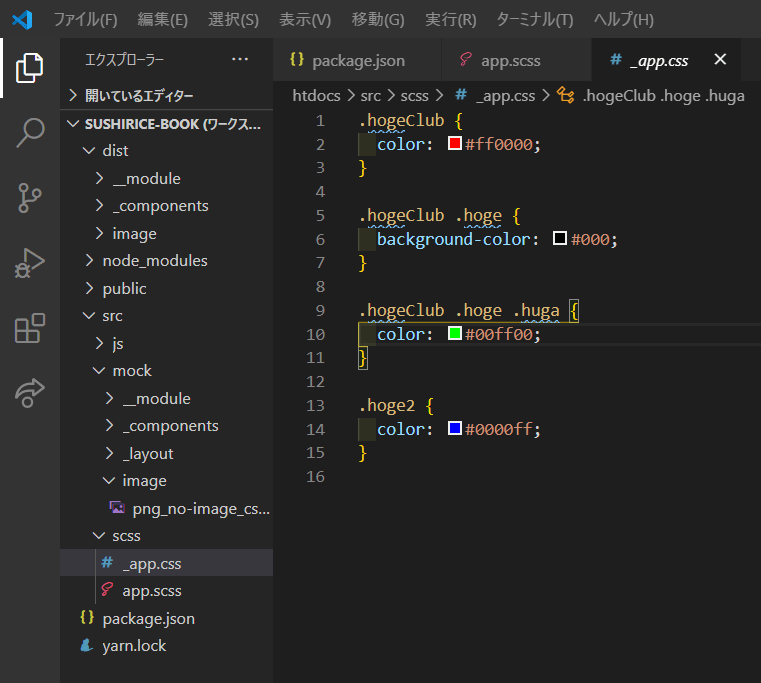This screenshot has width=761, height=683.
Task: Open black #000 color swatch
Action: point(560,238)
